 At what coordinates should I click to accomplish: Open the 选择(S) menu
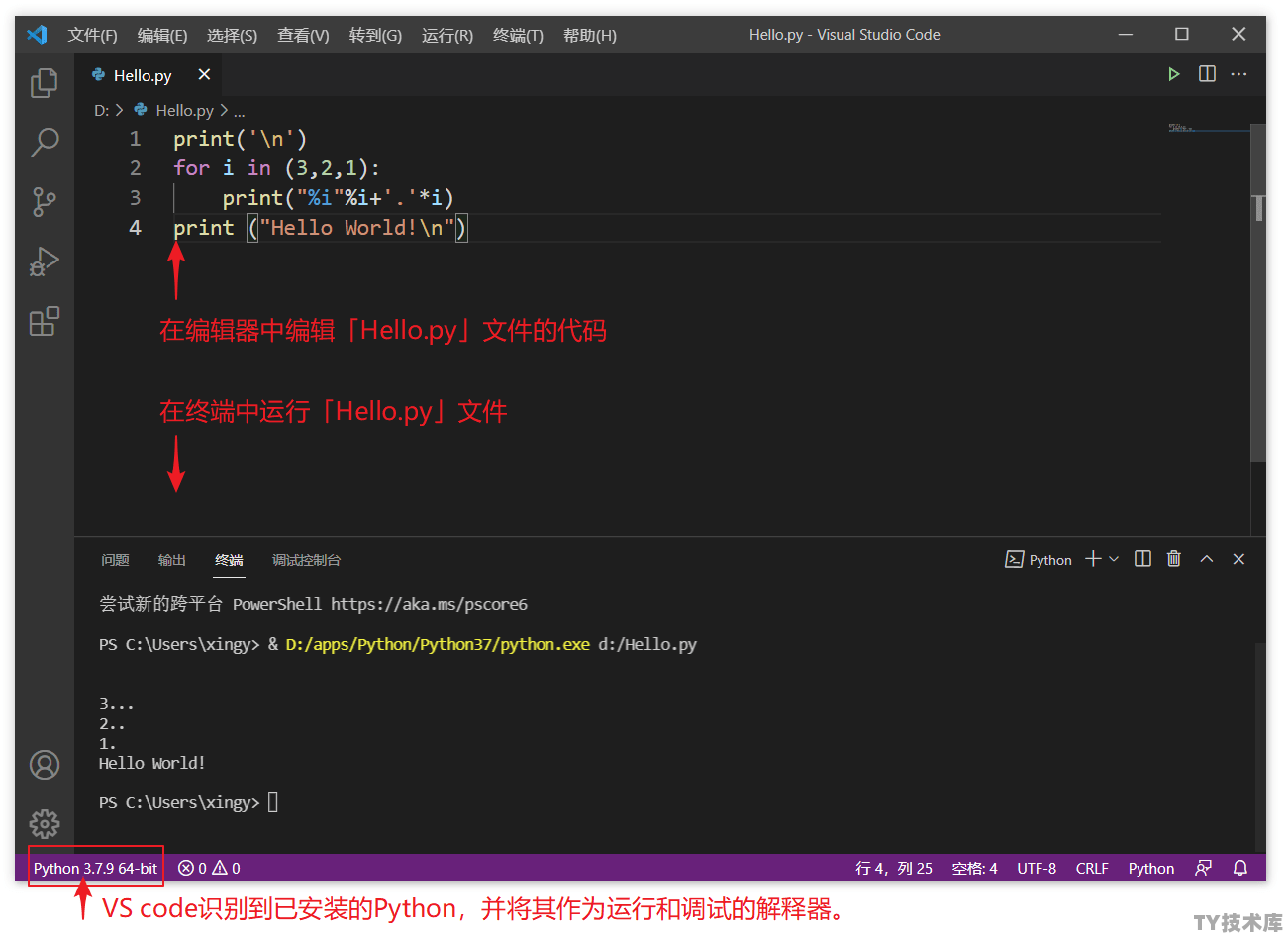[x=232, y=35]
